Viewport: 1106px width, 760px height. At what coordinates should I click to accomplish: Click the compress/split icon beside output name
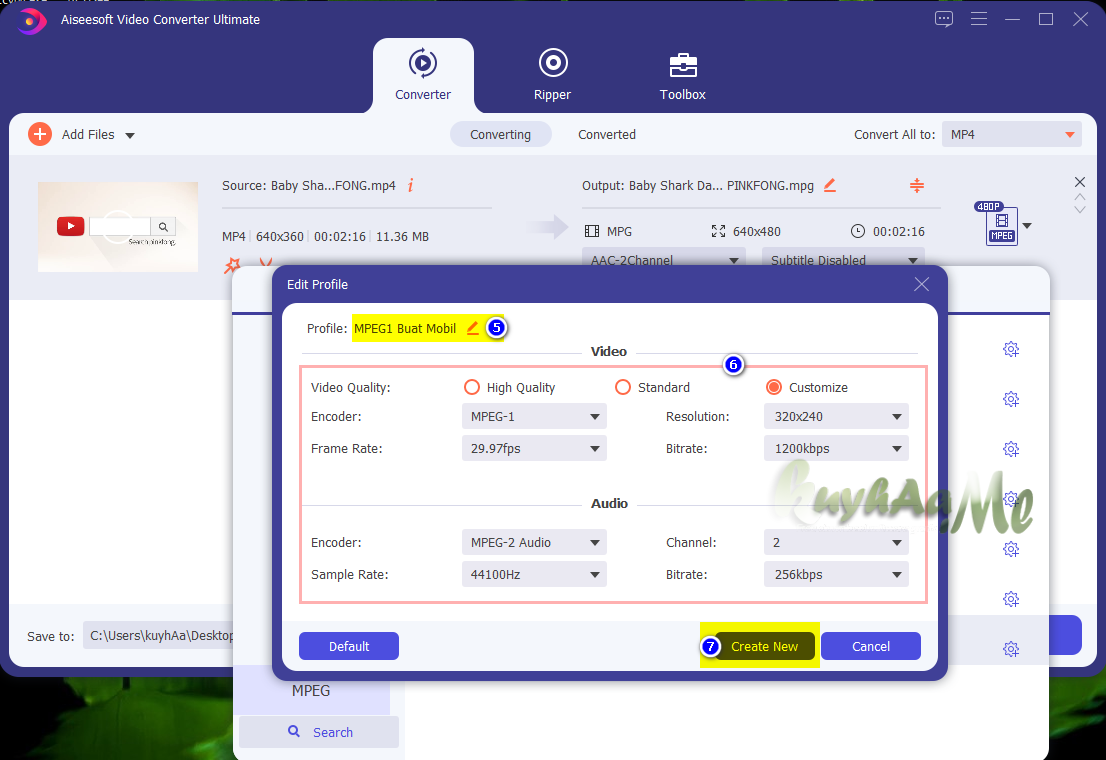pyautogui.click(x=916, y=185)
